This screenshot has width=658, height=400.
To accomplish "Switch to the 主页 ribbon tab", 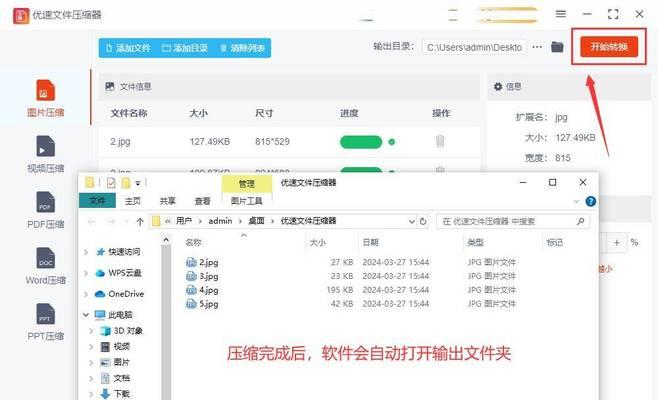I will (x=133, y=201).
